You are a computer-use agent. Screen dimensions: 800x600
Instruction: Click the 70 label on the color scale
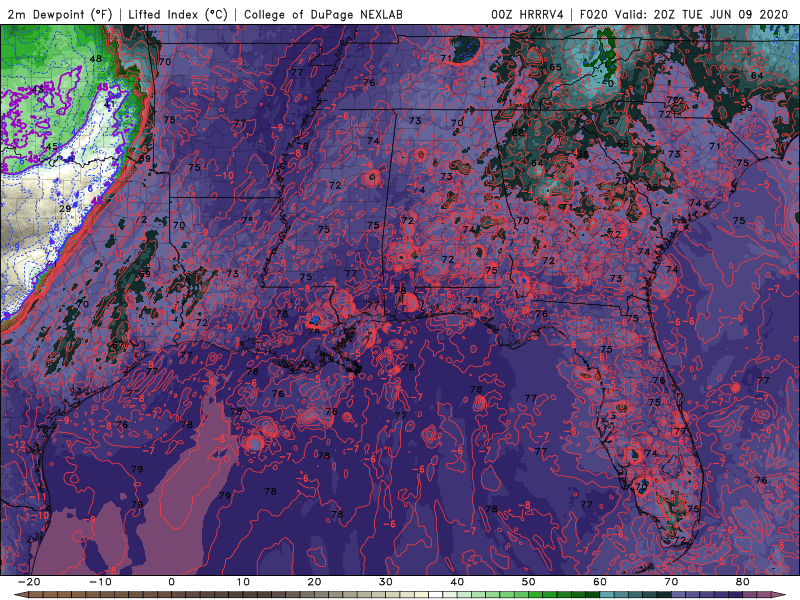point(671,582)
